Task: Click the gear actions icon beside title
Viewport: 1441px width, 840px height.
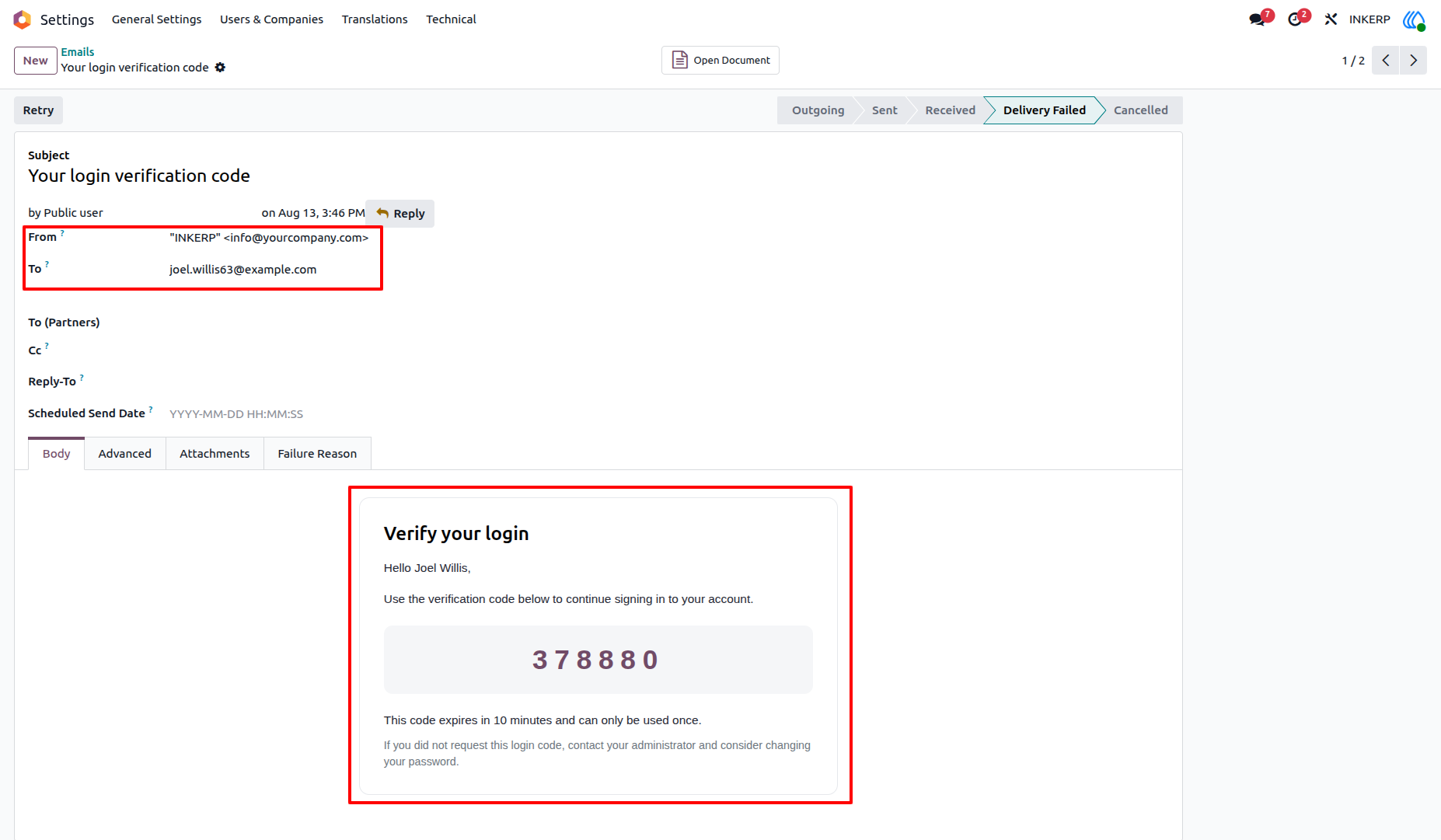Action: 220,68
